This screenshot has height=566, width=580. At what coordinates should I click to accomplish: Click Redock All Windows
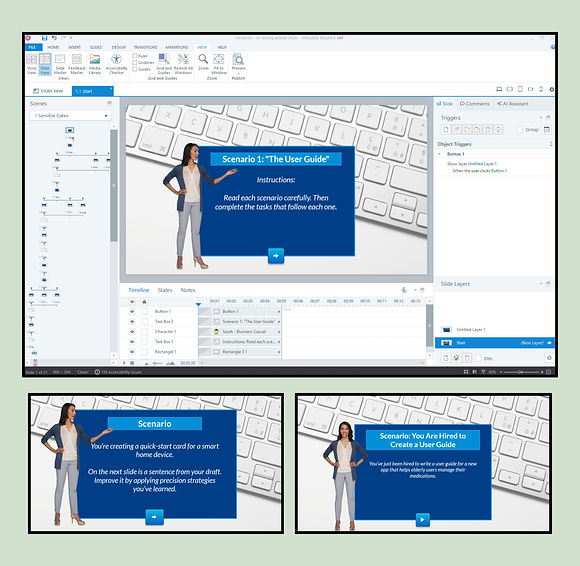183,64
